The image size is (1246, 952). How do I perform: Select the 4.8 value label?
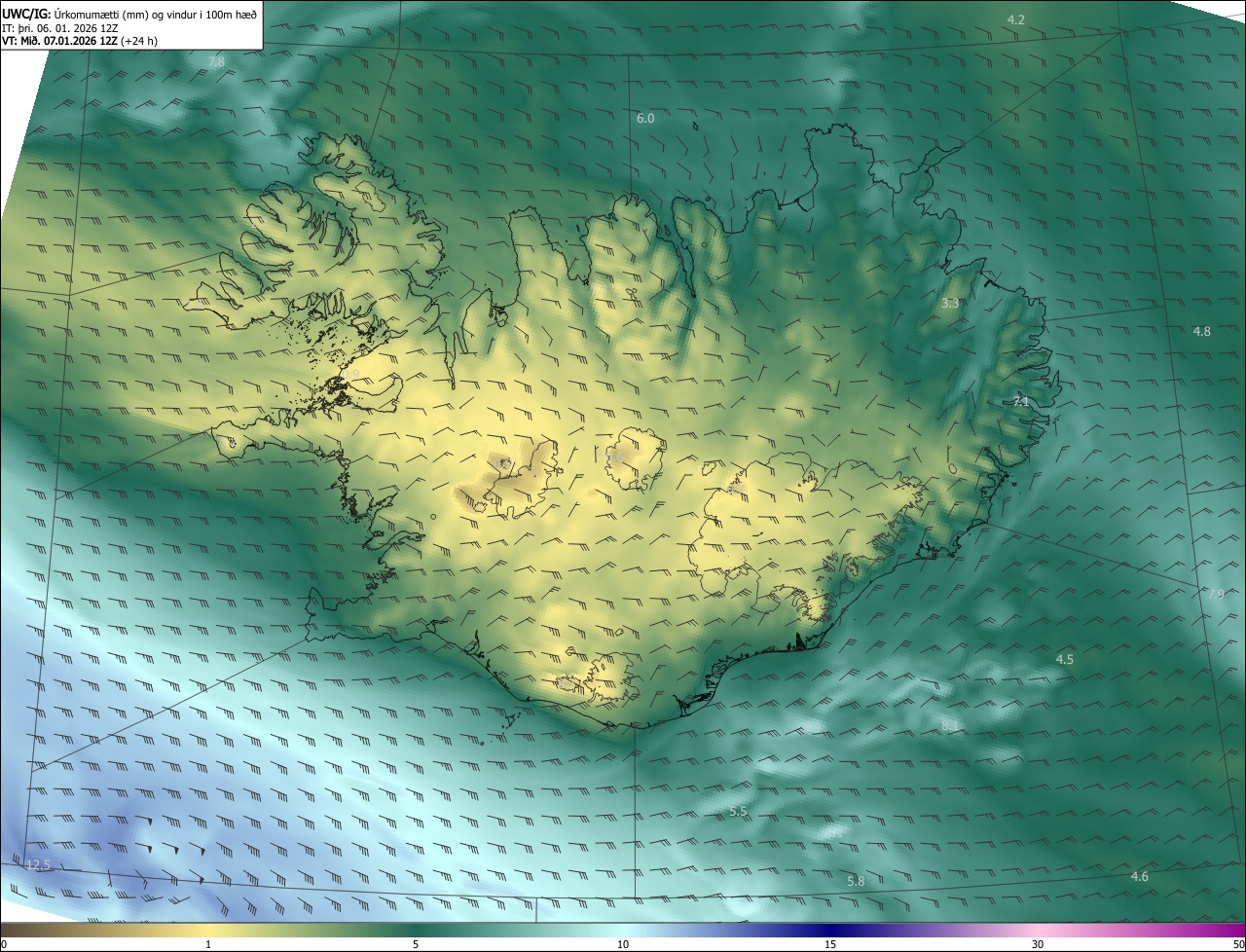1202,331
